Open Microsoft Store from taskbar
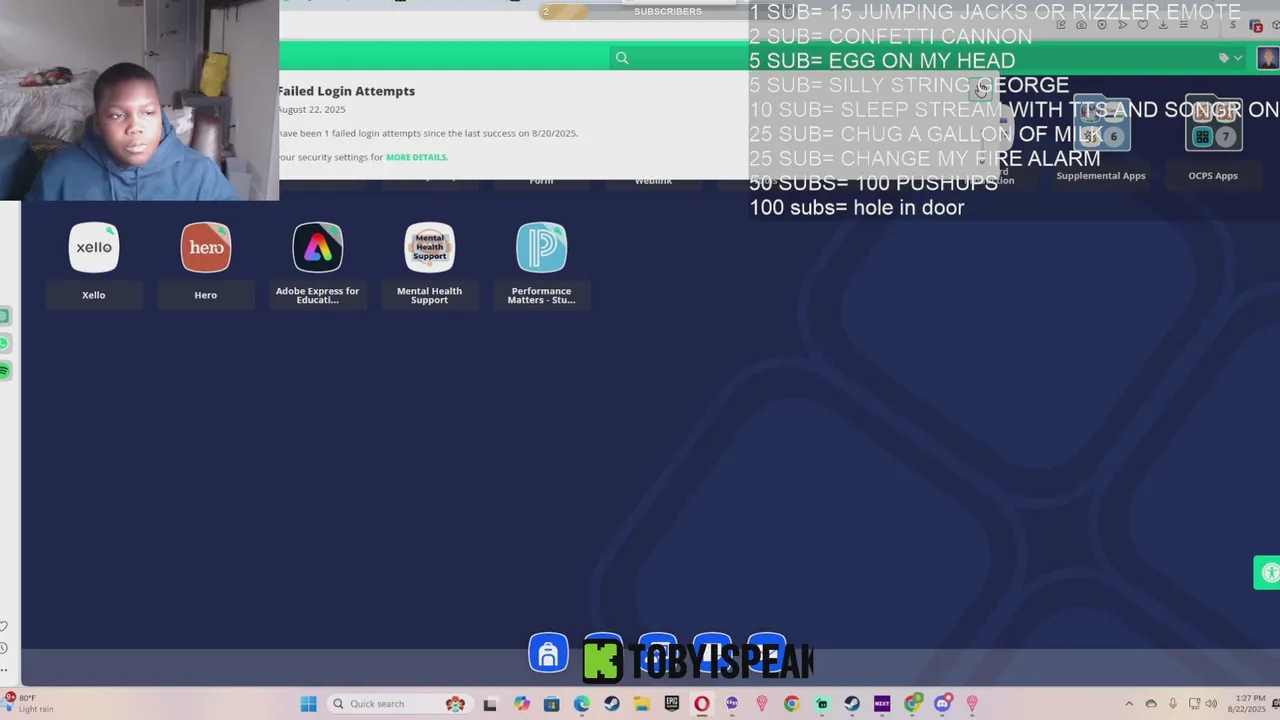 coord(551,704)
